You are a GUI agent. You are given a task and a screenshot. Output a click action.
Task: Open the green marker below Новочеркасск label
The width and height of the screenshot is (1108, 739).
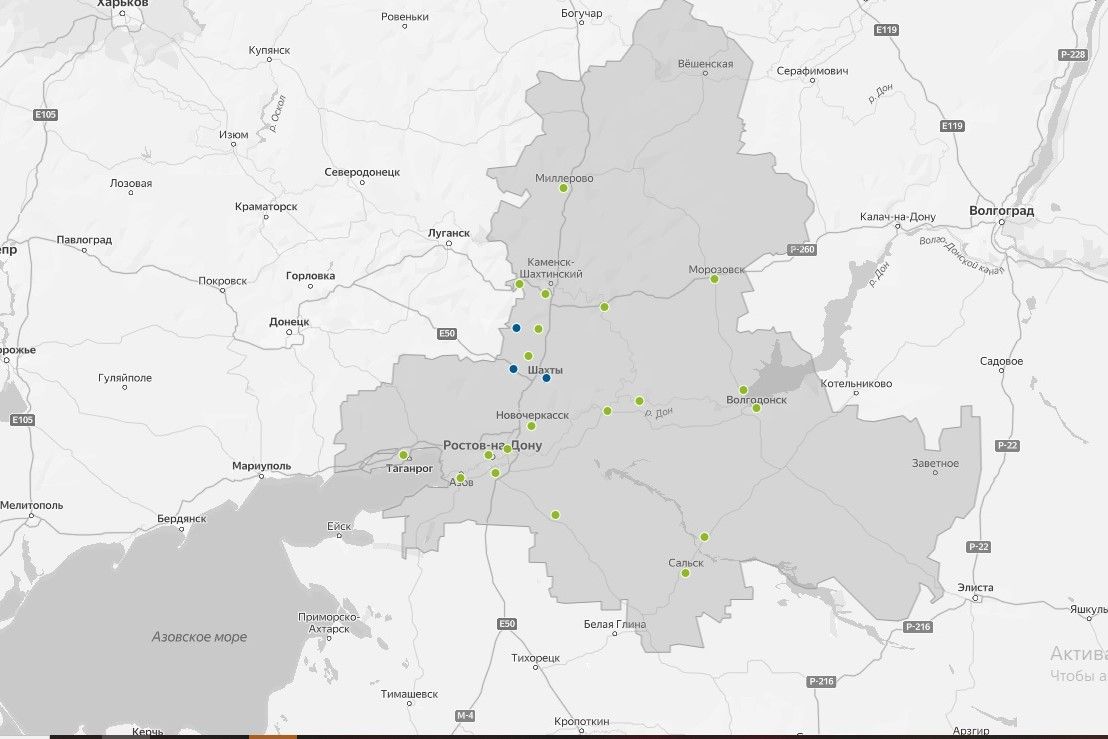531,426
